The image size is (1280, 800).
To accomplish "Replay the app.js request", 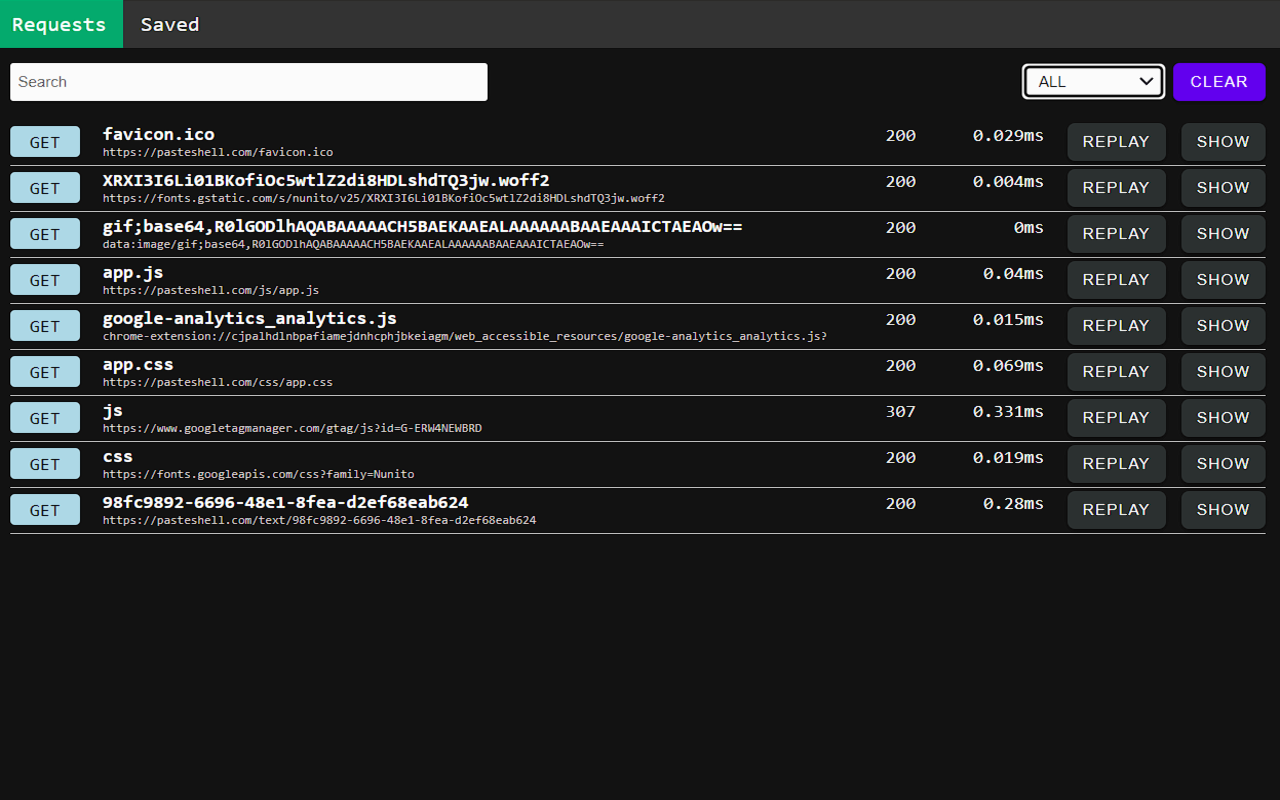I will (x=1116, y=280).
